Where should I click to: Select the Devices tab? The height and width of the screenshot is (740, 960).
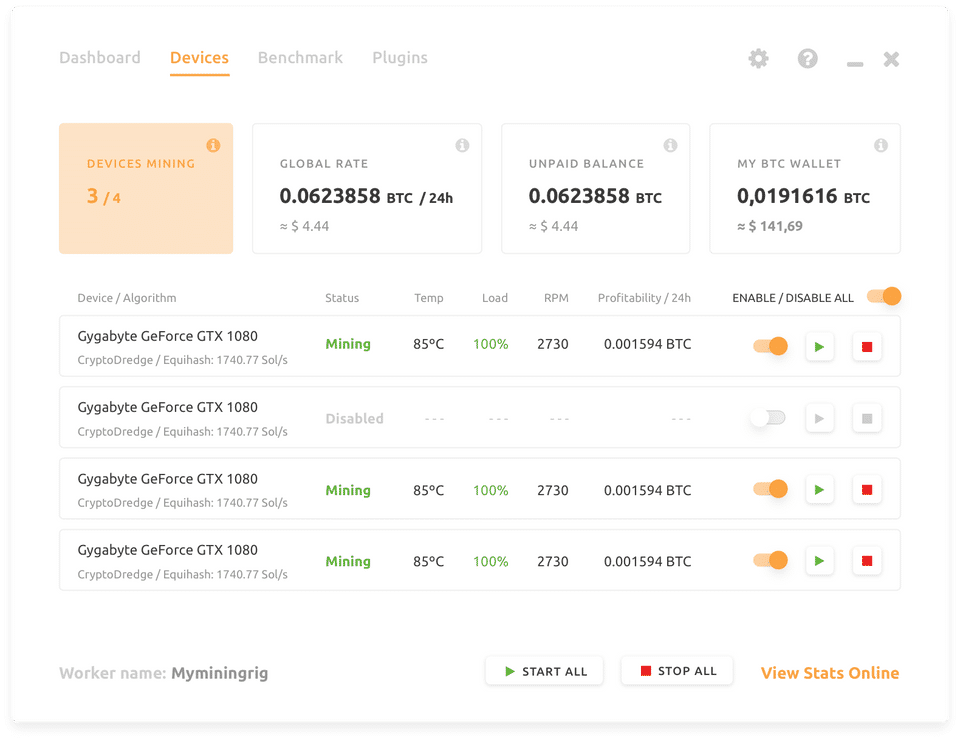click(199, 58)
